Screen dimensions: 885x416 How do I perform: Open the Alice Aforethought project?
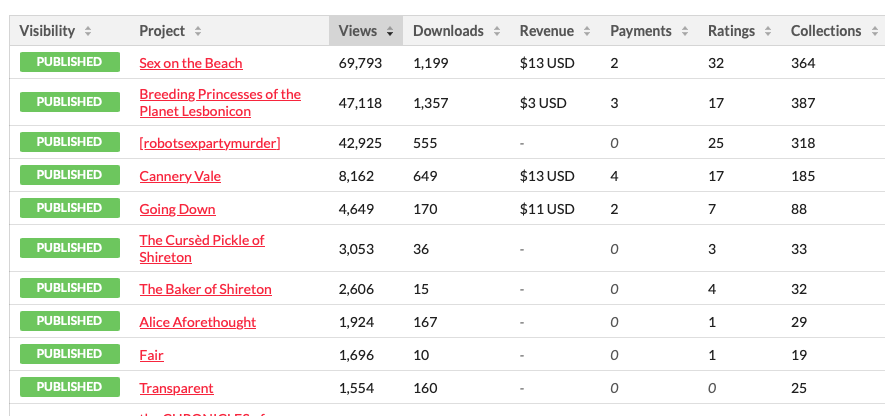(x=197, y=322)
